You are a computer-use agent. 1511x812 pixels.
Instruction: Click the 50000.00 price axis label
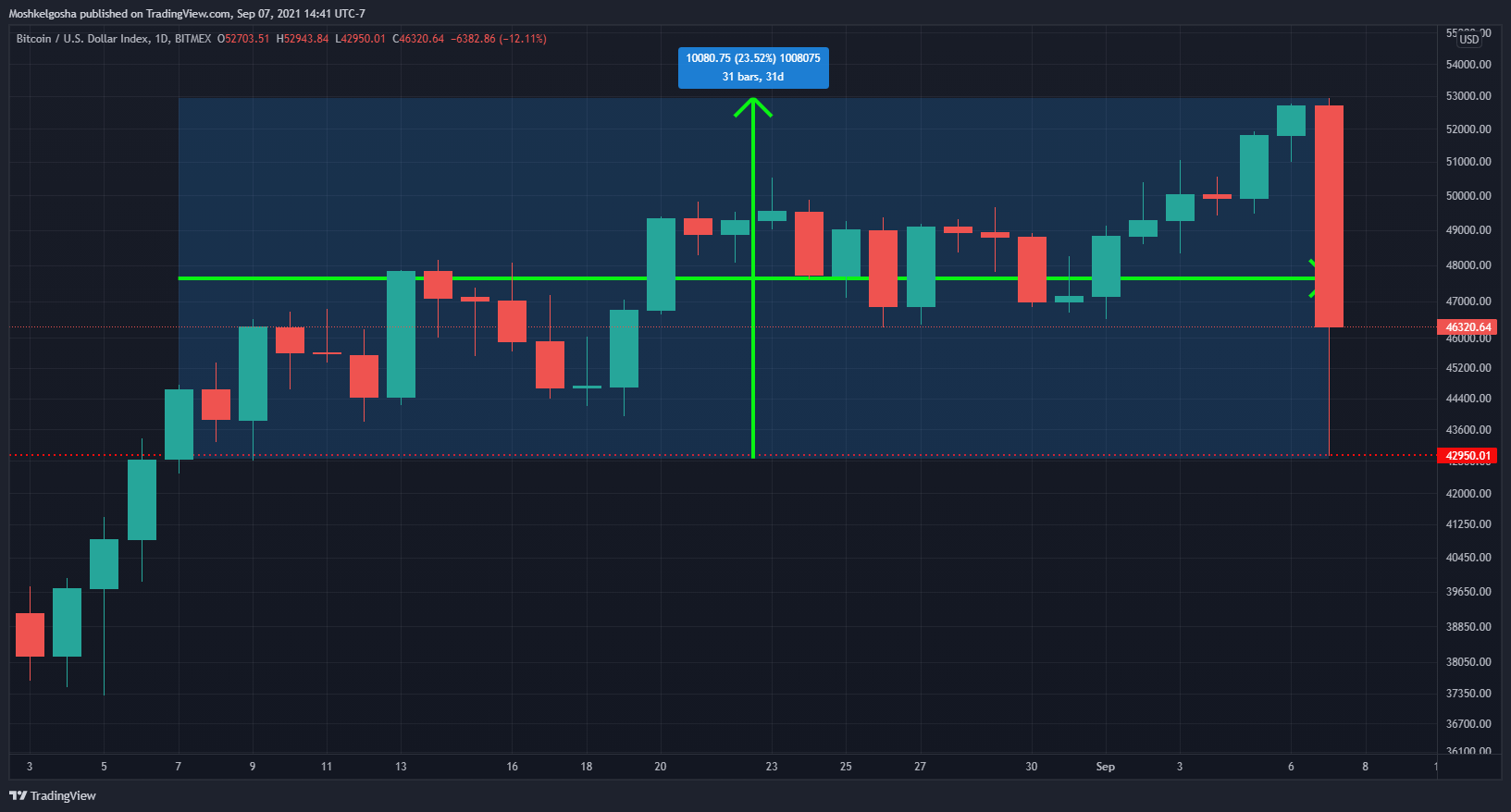click(1468, 196)
